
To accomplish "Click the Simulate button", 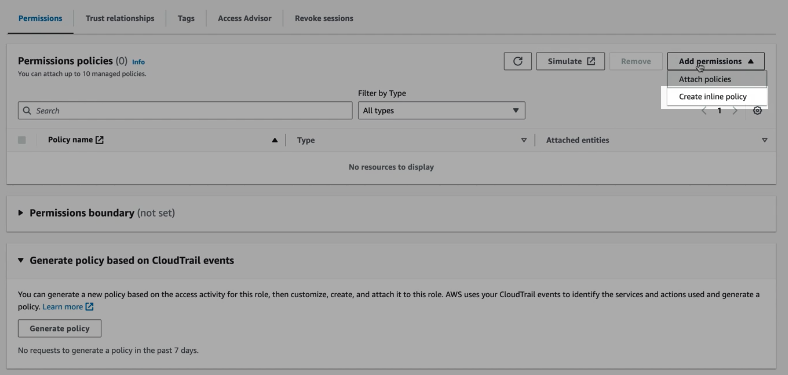I will click(x=570, y=61).
